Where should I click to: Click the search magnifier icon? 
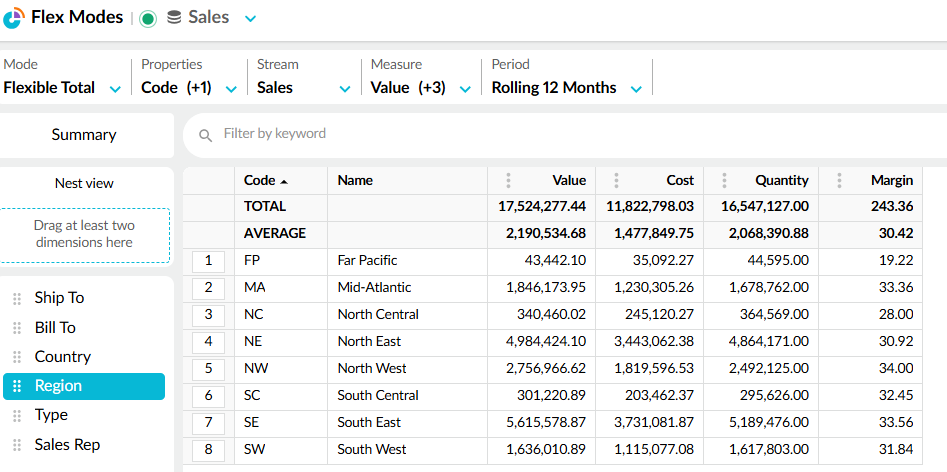(206, 135)
